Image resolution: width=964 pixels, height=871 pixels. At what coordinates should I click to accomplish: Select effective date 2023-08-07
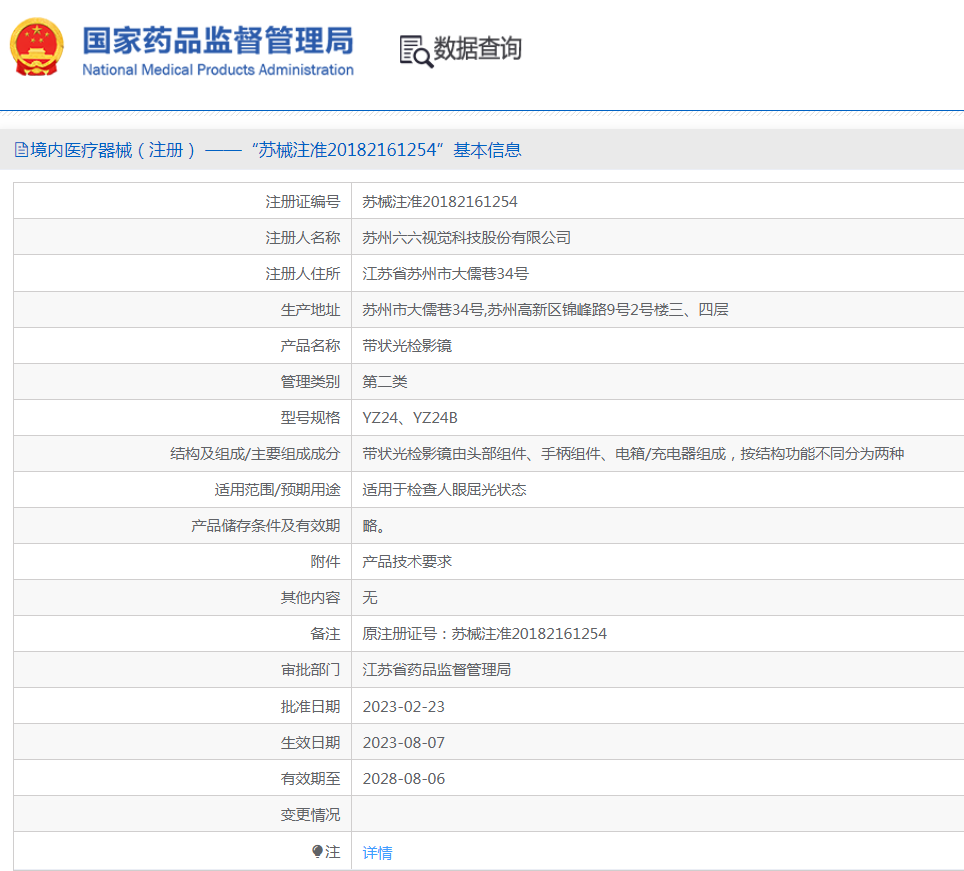tap(404, 743)
